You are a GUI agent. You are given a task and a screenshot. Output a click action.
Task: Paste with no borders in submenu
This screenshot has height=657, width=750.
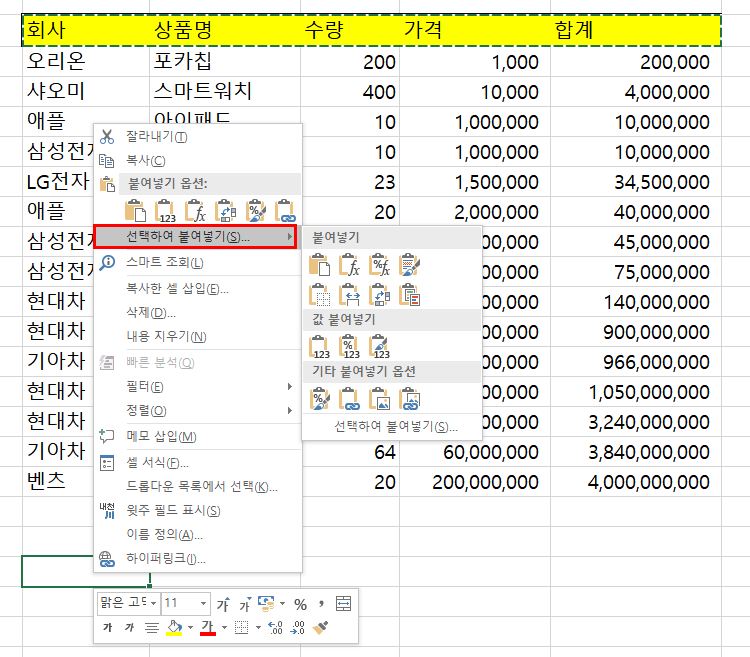320,295
